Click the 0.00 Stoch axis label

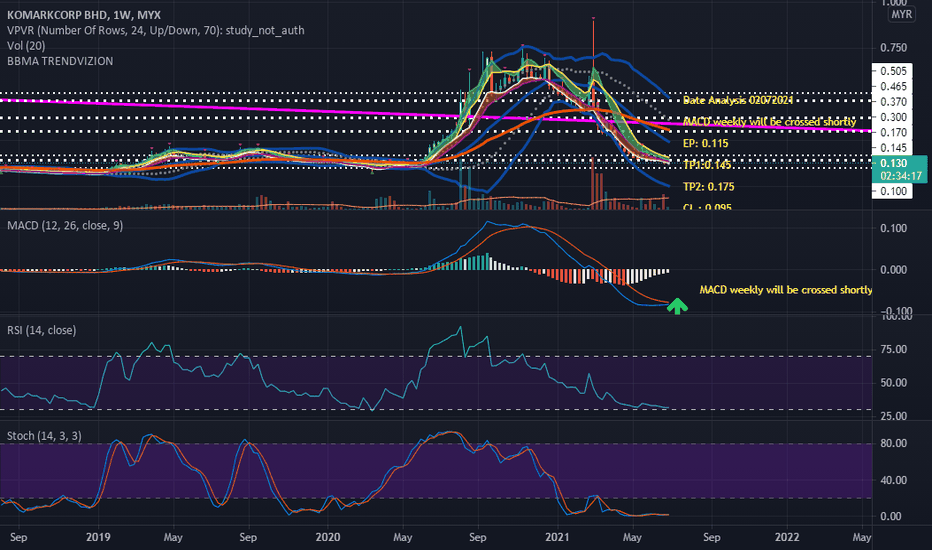tap(891, 517)
